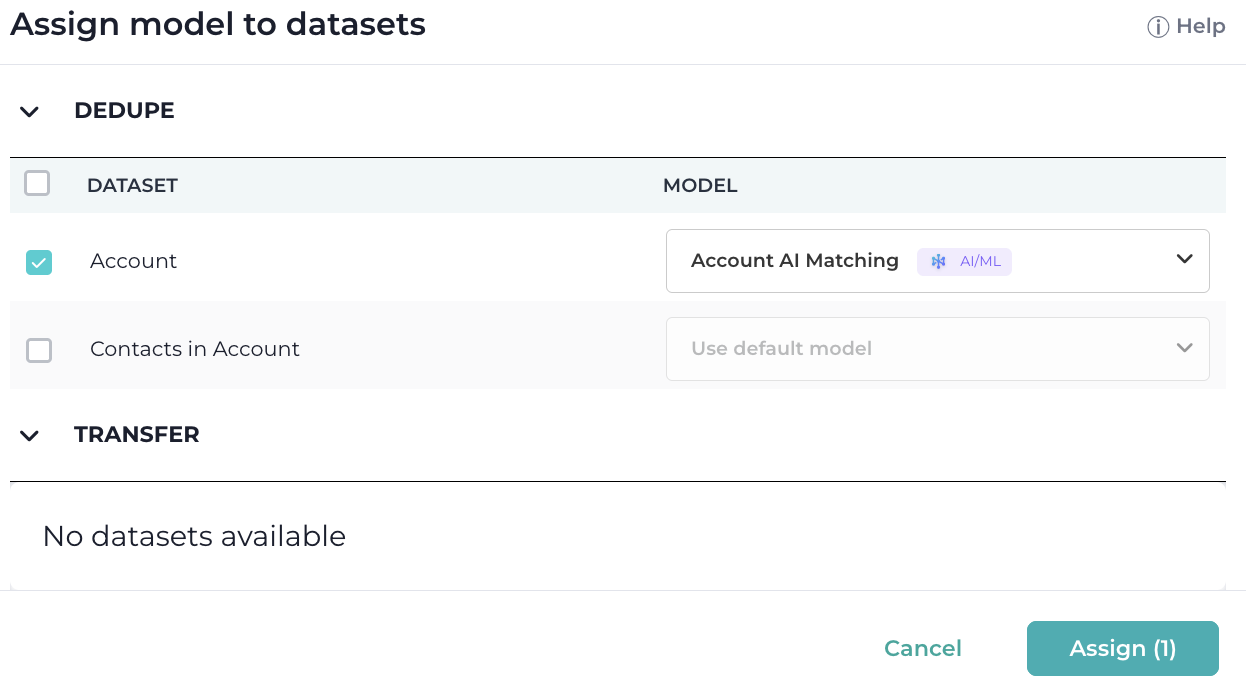Click the arrow on default model selector

[1185, 348]
